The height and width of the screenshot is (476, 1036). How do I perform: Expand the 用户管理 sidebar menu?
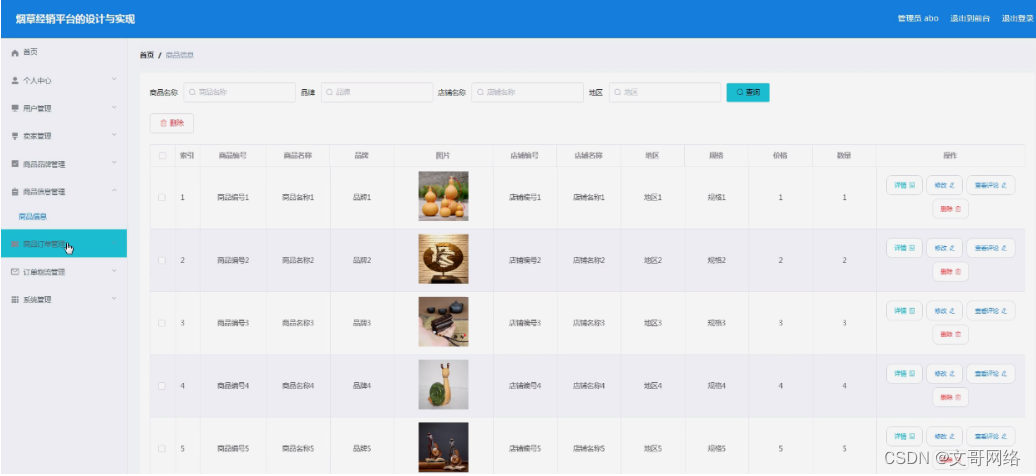point(63,108)
